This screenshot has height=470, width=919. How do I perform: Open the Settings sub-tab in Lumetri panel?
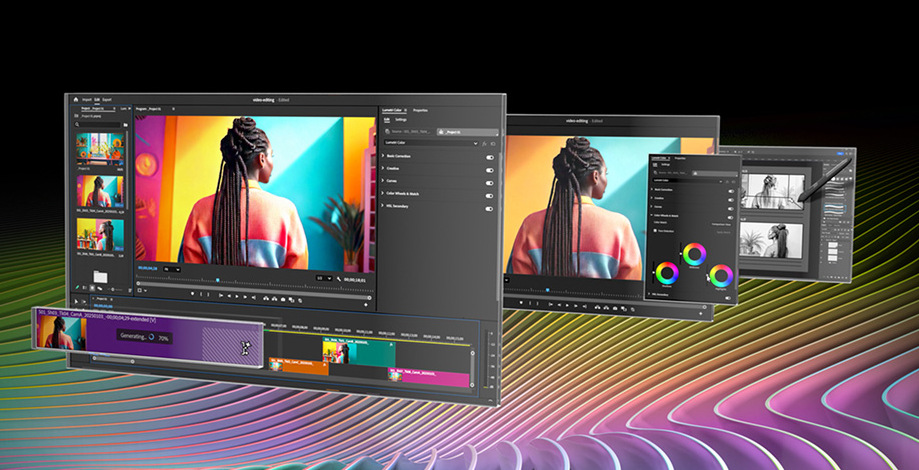coord(401,120)
